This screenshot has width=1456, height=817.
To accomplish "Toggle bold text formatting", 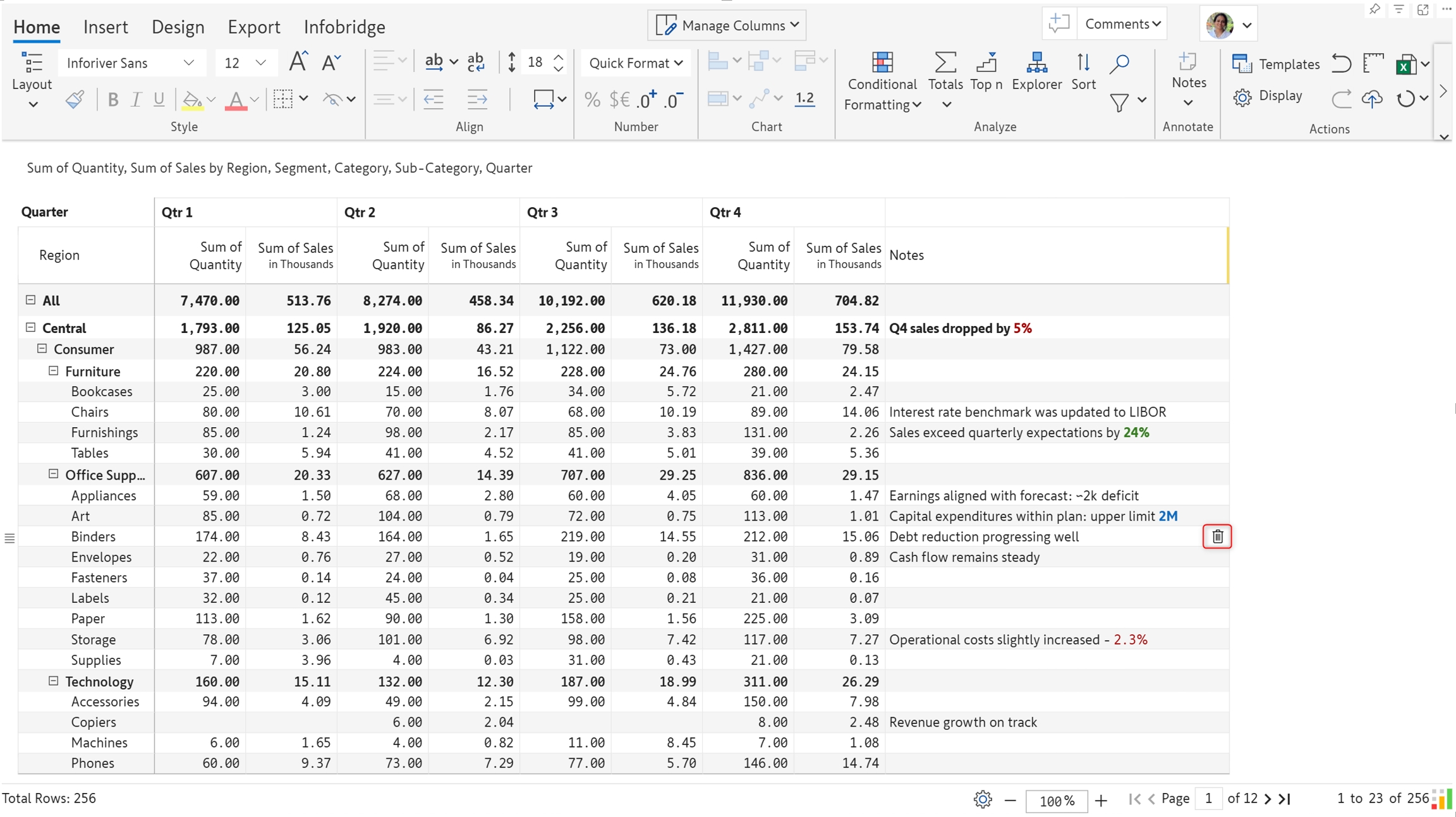I will pyautogui.click(x=112, y=100).
